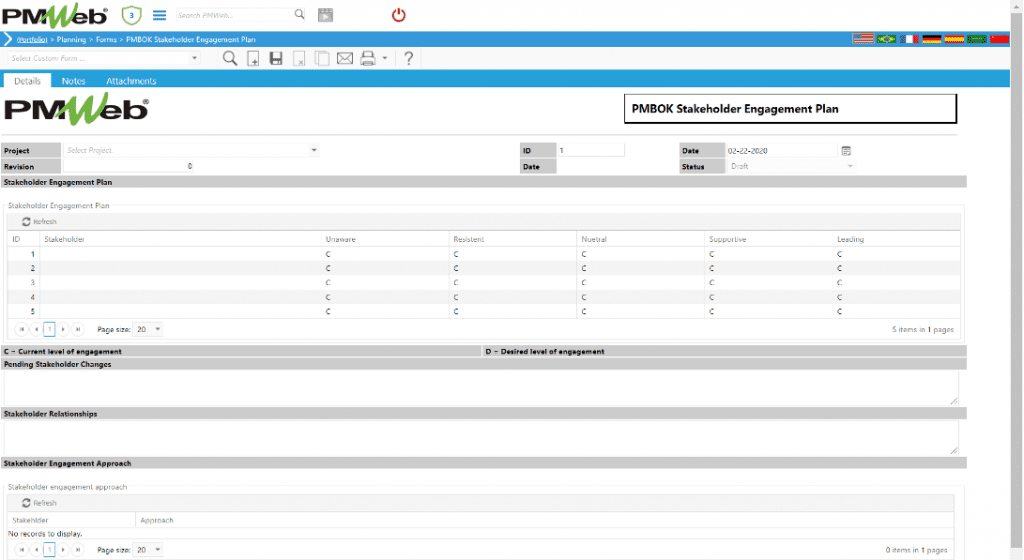Click the Resistent column header
Viewport: 1024px width, 560px height.
(468, 239)
